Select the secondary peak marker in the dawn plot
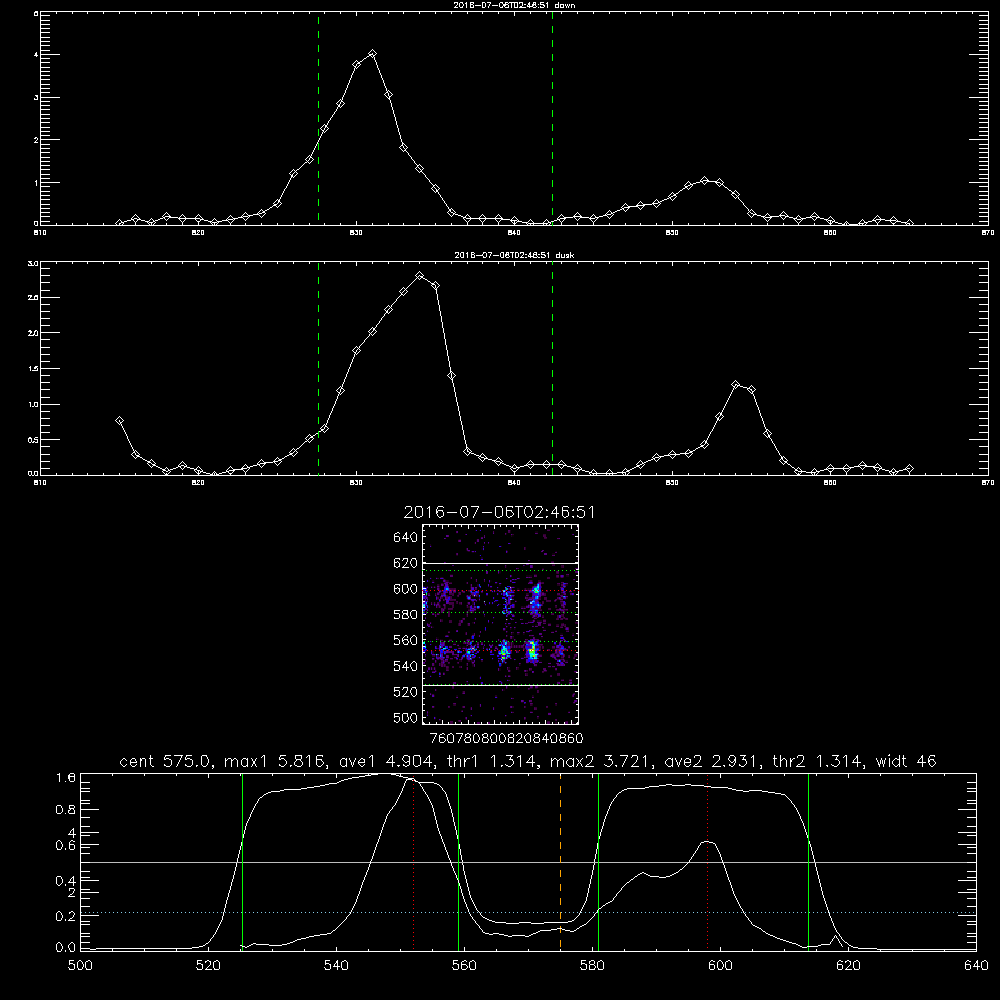This screenshot has width=1000, height=1000. coord(704,180)
